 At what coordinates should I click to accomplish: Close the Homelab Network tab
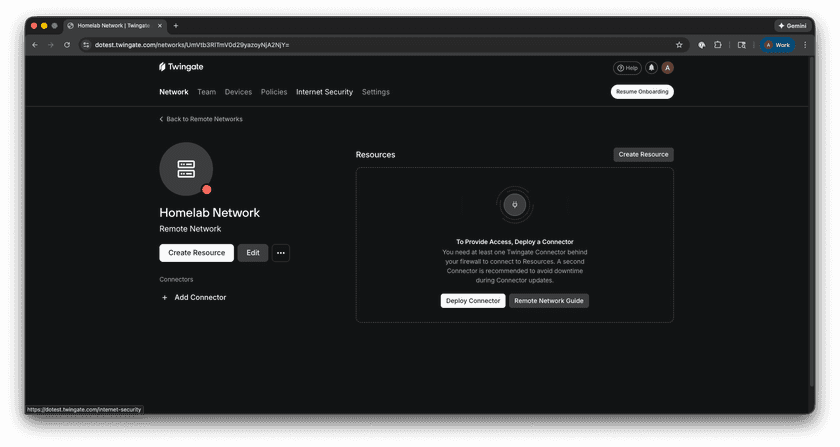[x=160, y=26]
